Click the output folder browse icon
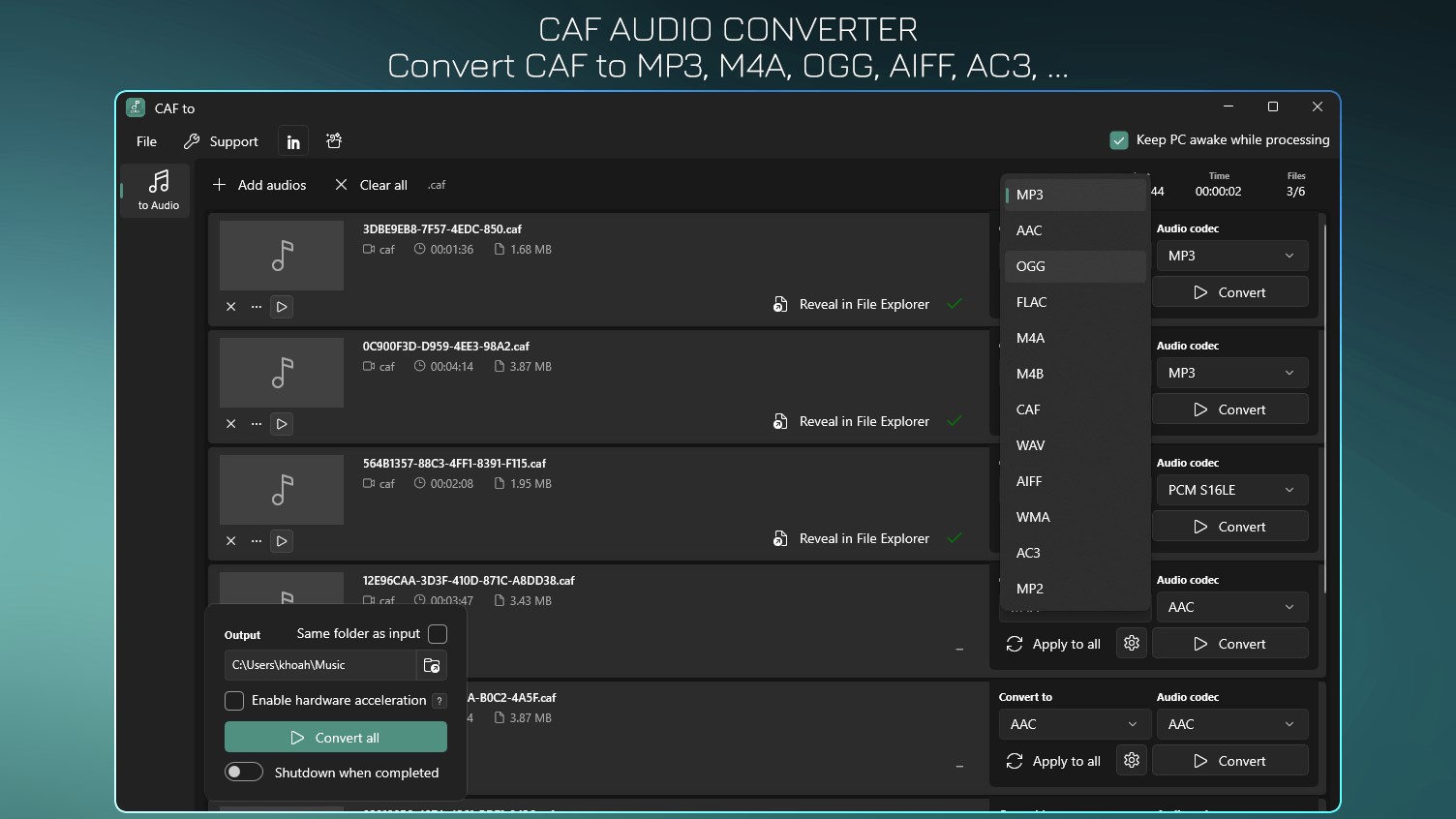Screen dimensions: 1456x819 click(432, 665)
